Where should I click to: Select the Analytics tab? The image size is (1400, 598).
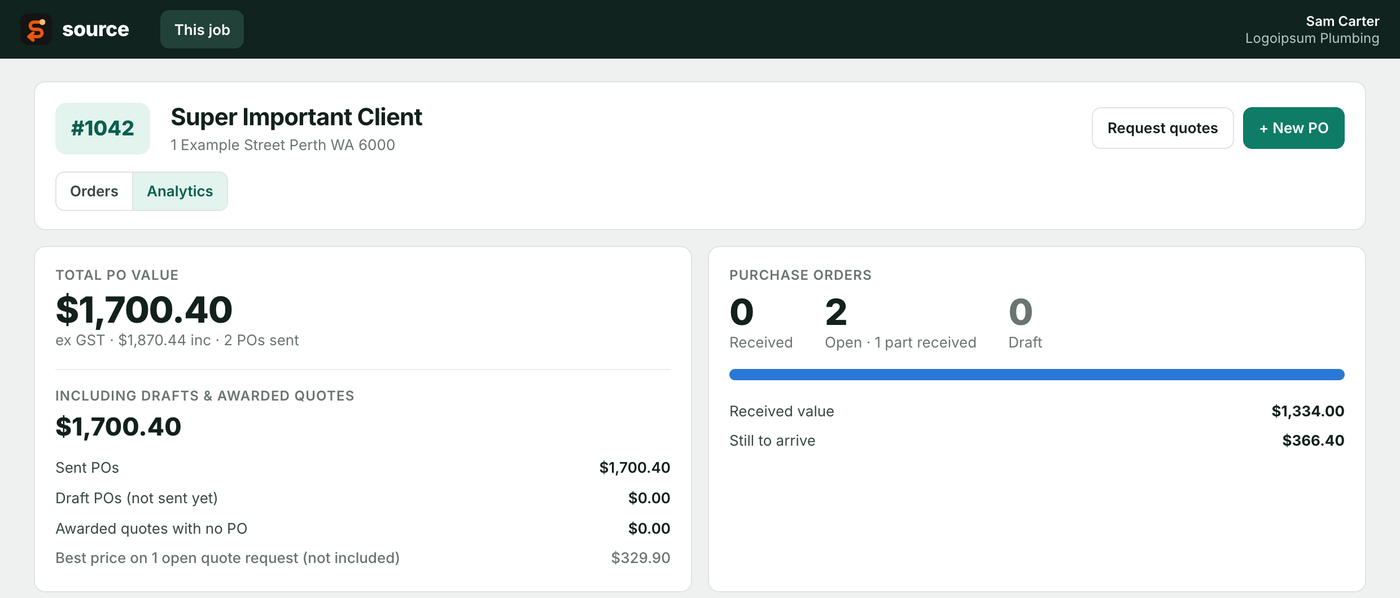point(180,191)
